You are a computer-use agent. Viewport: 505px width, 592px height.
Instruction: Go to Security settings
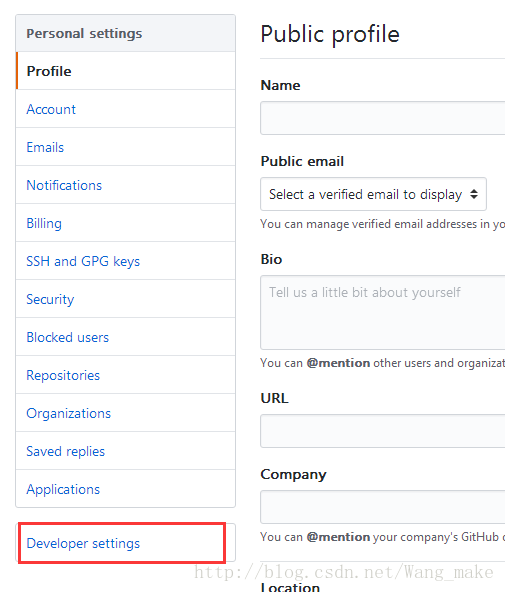(126, 299)
